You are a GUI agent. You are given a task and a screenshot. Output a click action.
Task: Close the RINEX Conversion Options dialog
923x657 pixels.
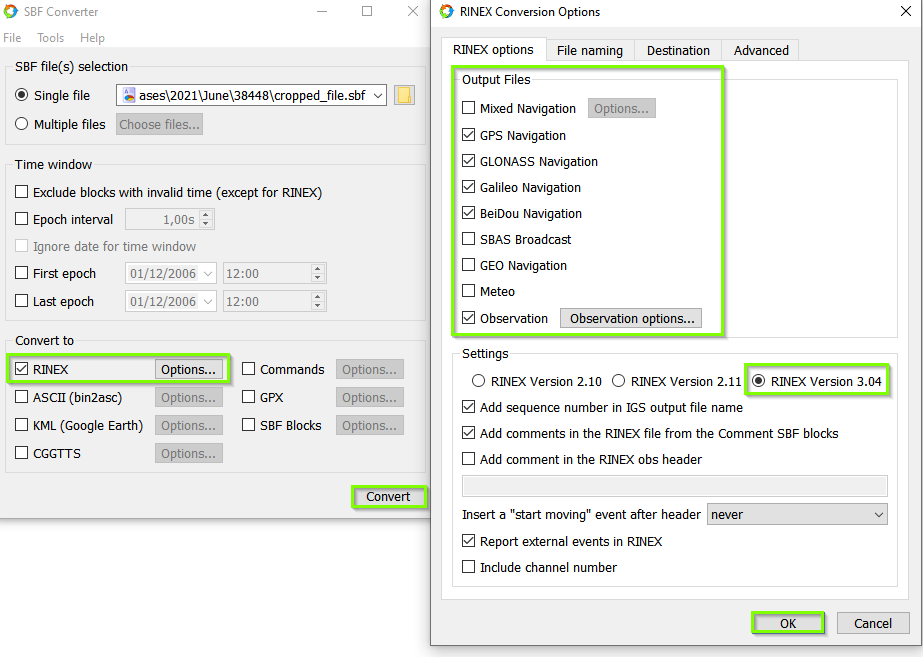click(x=905, y=11)
